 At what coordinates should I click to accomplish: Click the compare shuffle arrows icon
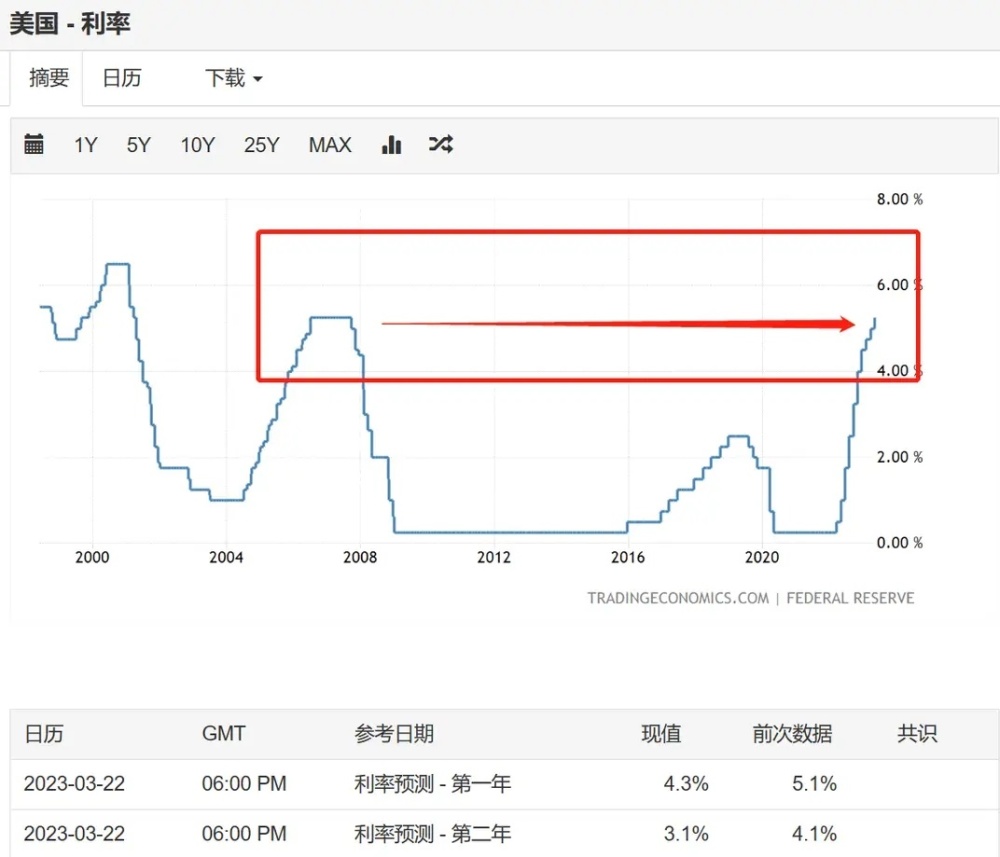tap(441, 144)
